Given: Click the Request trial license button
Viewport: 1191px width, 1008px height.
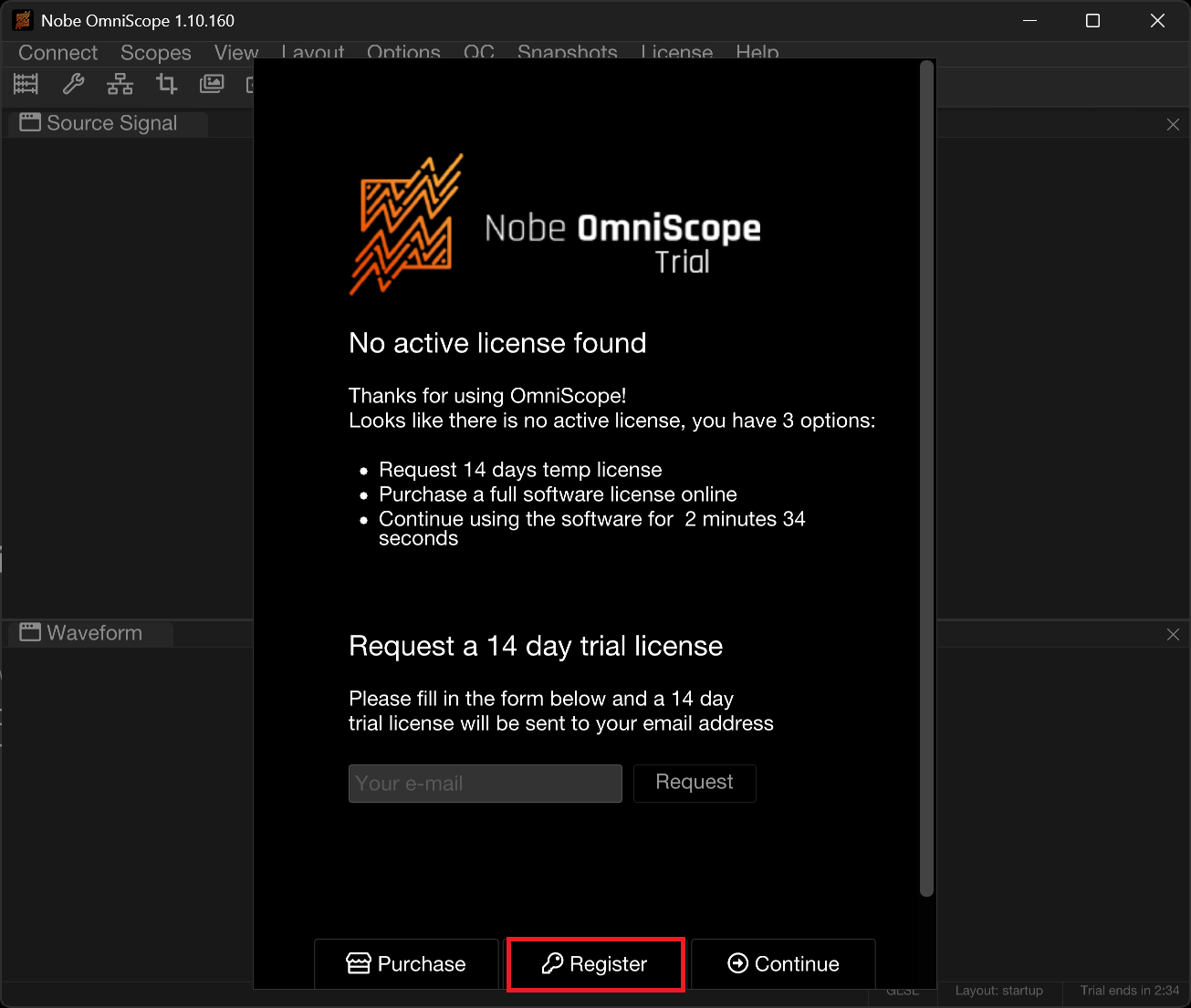Looking at the screenshot, I should coord(695,783).
